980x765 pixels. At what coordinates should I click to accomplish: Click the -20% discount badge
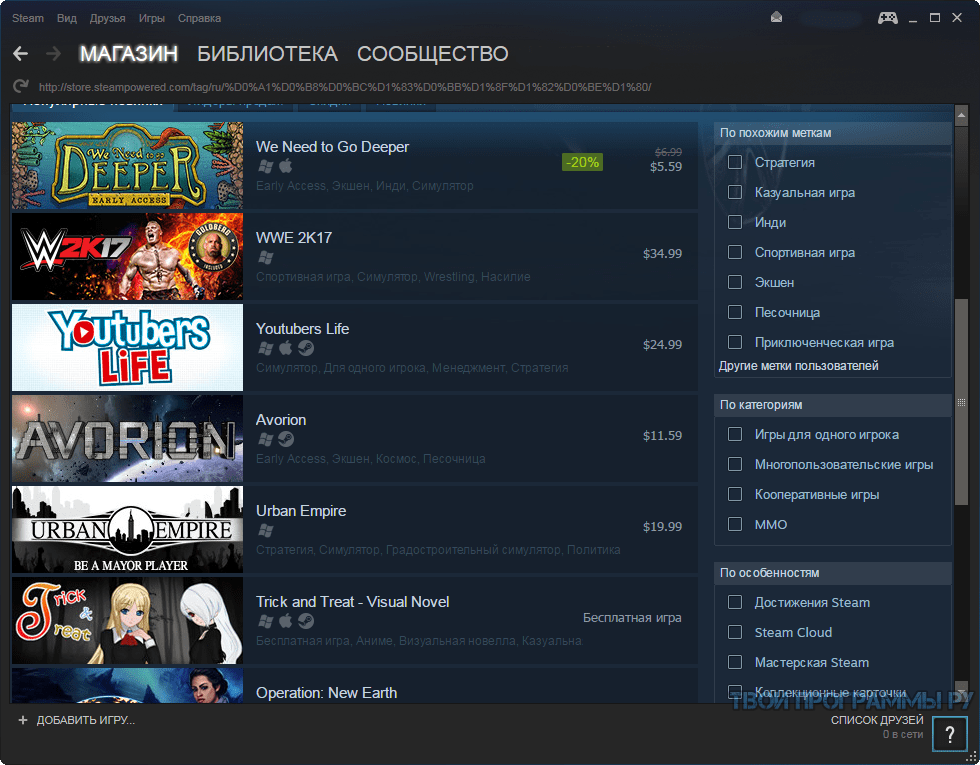[x=582, y=162]
